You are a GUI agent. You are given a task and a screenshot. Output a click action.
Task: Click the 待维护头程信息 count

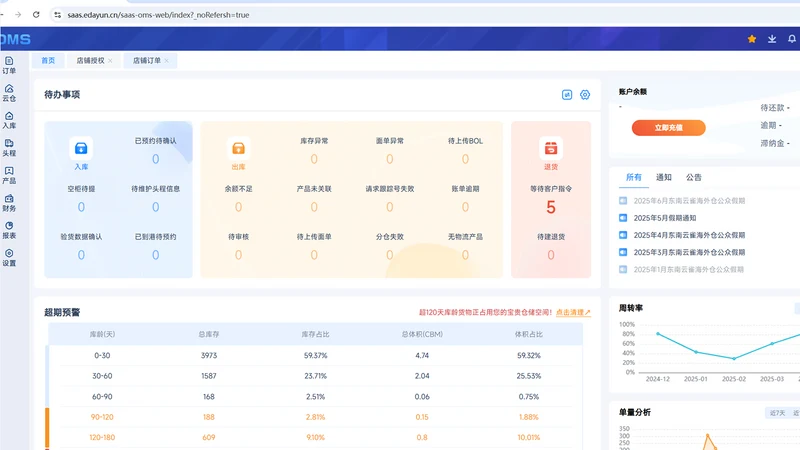[x=156, y=207]
